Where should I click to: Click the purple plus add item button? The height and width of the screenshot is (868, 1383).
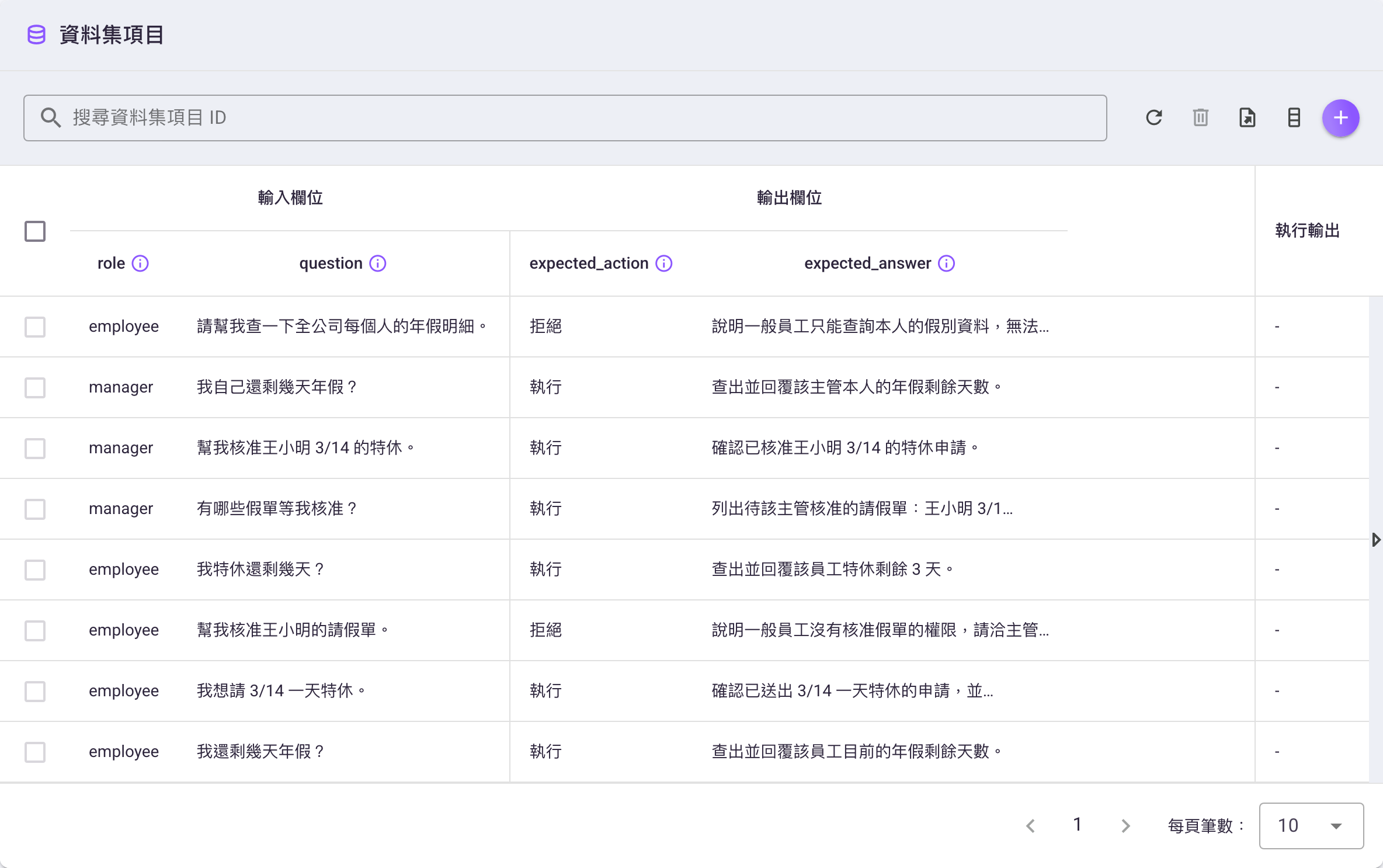click(x=1341, y=118)
